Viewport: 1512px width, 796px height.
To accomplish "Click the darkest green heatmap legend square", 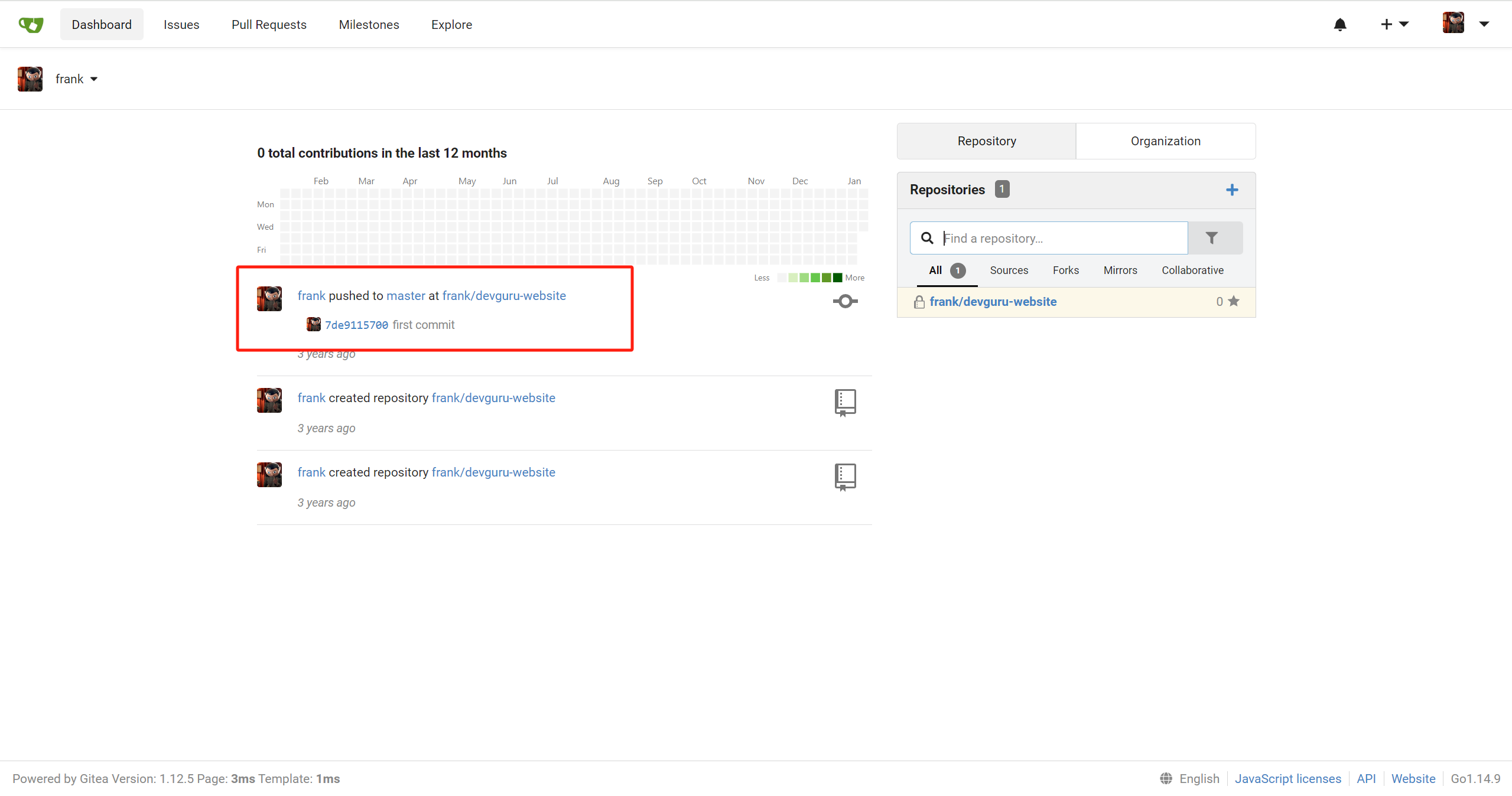I will pyautogui.click(x=837, y=278).
